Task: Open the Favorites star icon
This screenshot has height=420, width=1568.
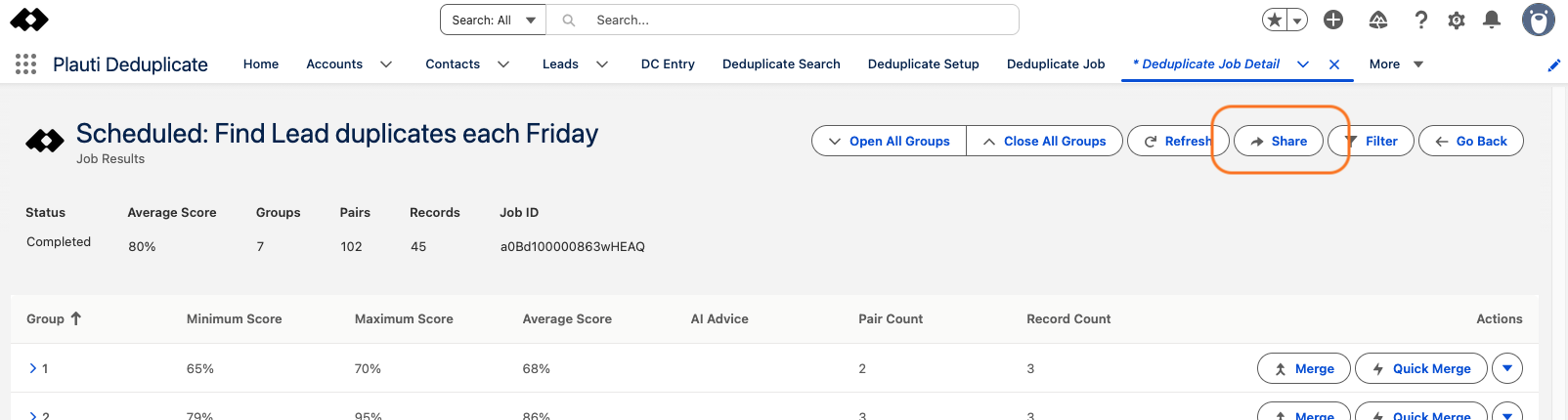Action: click(1275, 20)
